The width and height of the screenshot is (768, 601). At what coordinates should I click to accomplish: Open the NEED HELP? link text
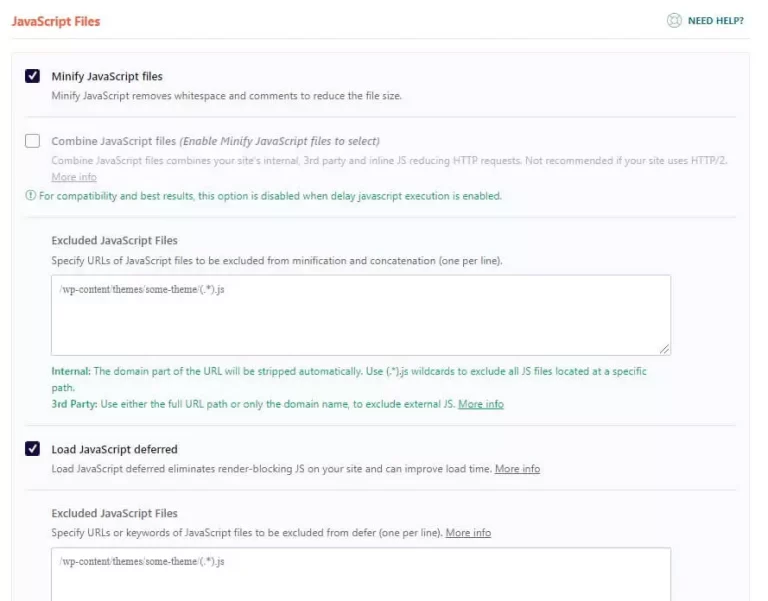tap(716, 21)
